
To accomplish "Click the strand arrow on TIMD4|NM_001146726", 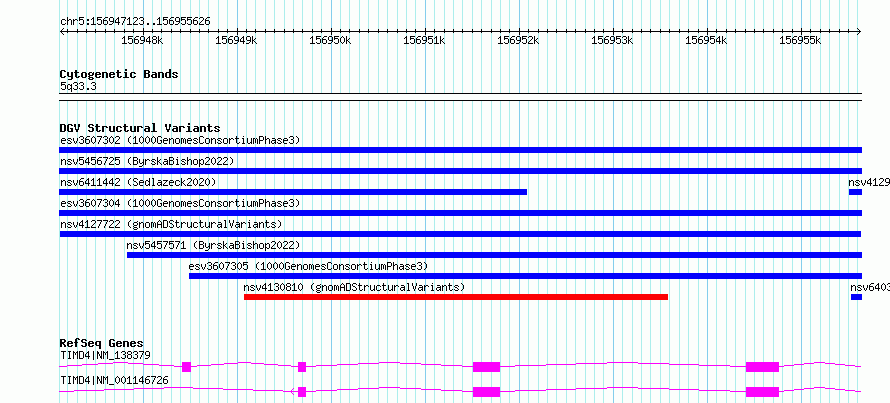I will point(293,392).
